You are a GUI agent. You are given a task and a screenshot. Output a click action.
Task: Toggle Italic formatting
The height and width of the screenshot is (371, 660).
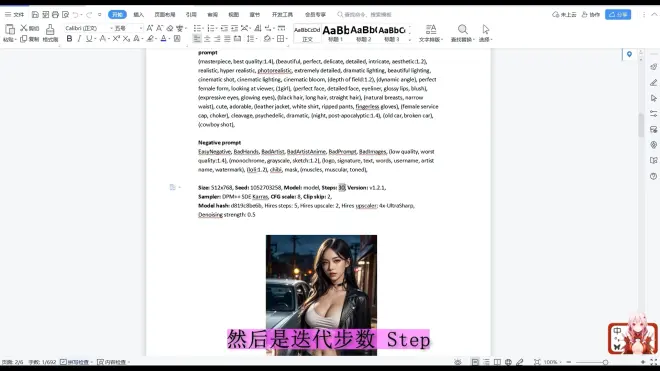pyautogui.click(x=79, y=39)
